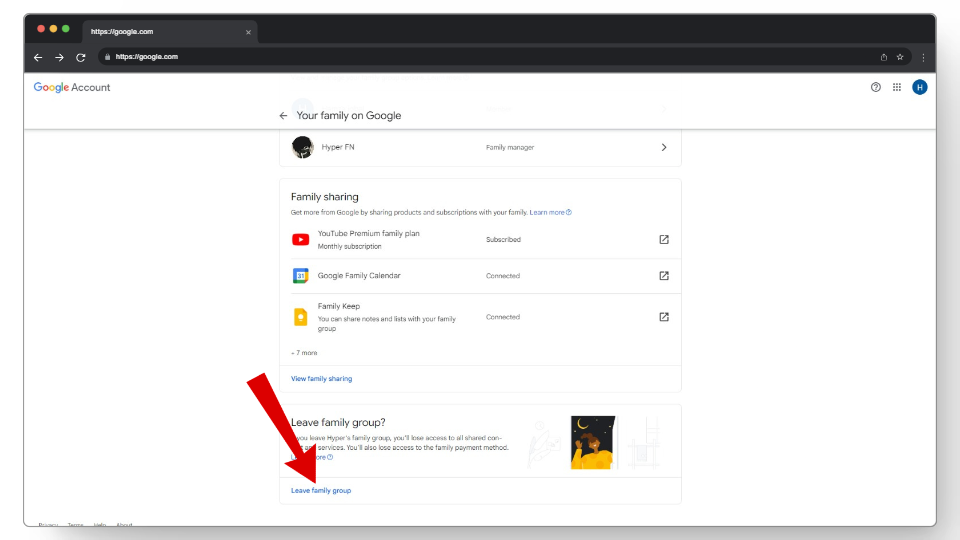Close the https://google.com tab

click(248, 32)
